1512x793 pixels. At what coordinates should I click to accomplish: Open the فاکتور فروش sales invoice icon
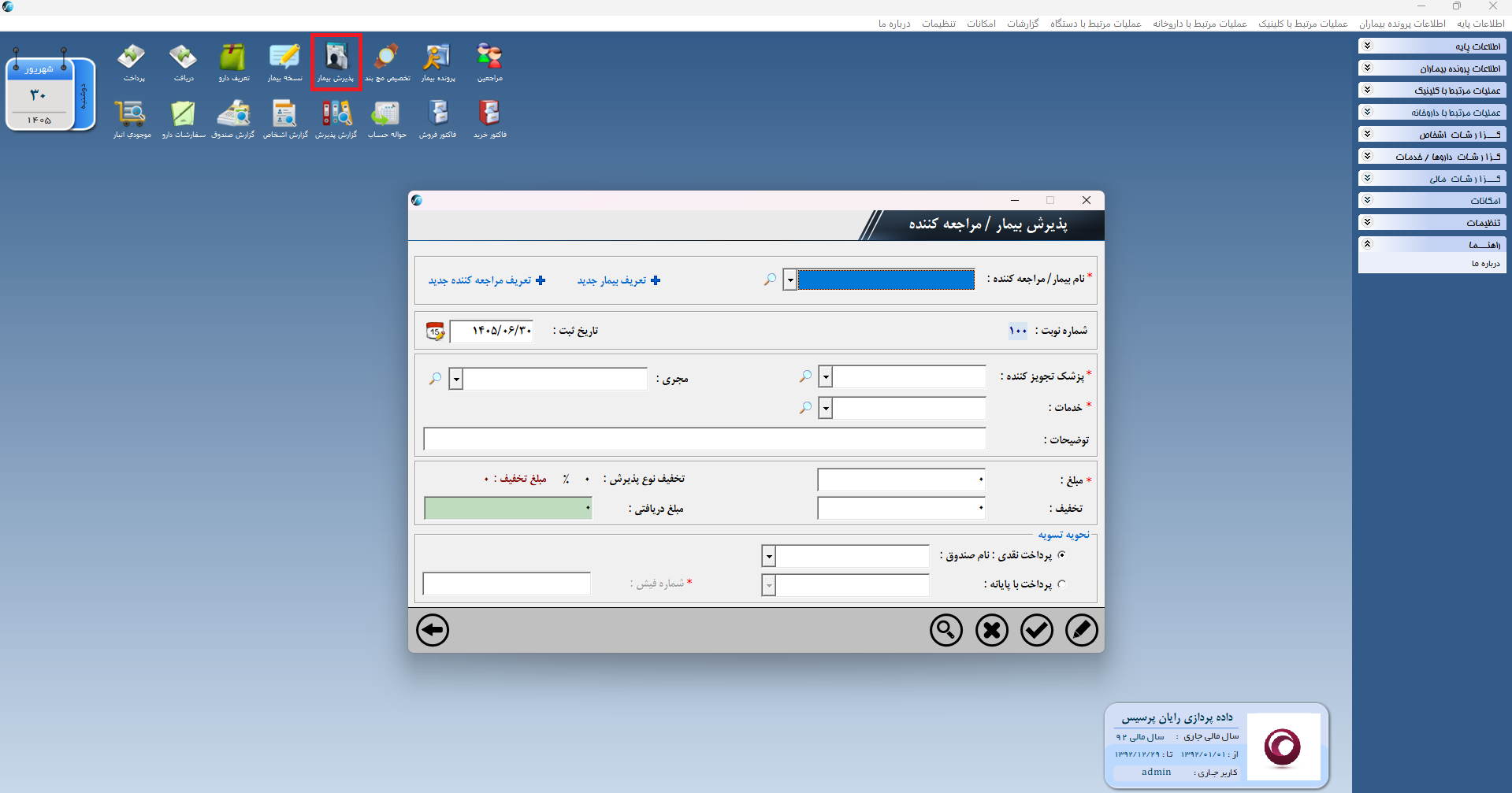[438, 119]
